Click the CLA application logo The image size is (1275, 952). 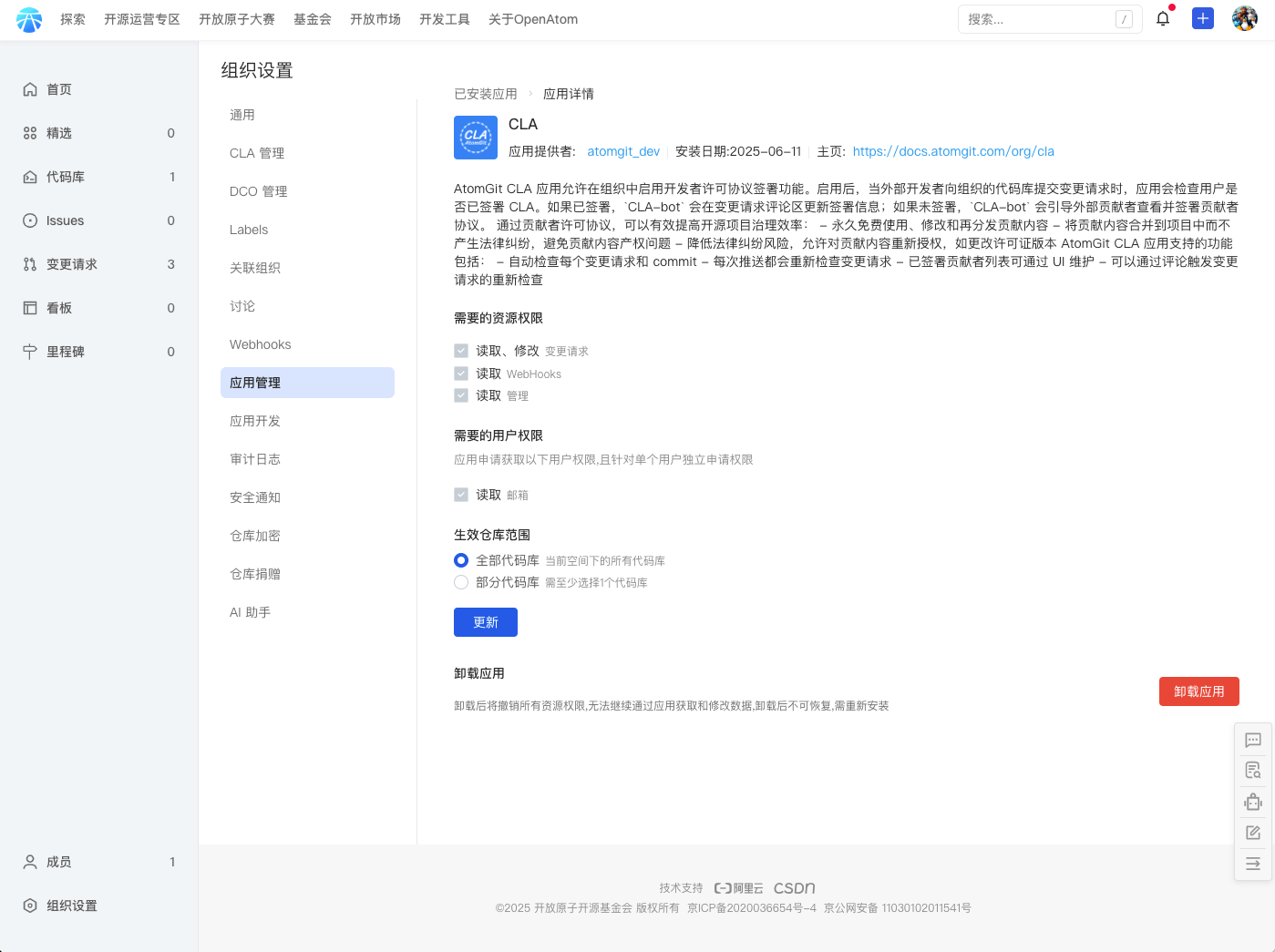click(476, 138)
